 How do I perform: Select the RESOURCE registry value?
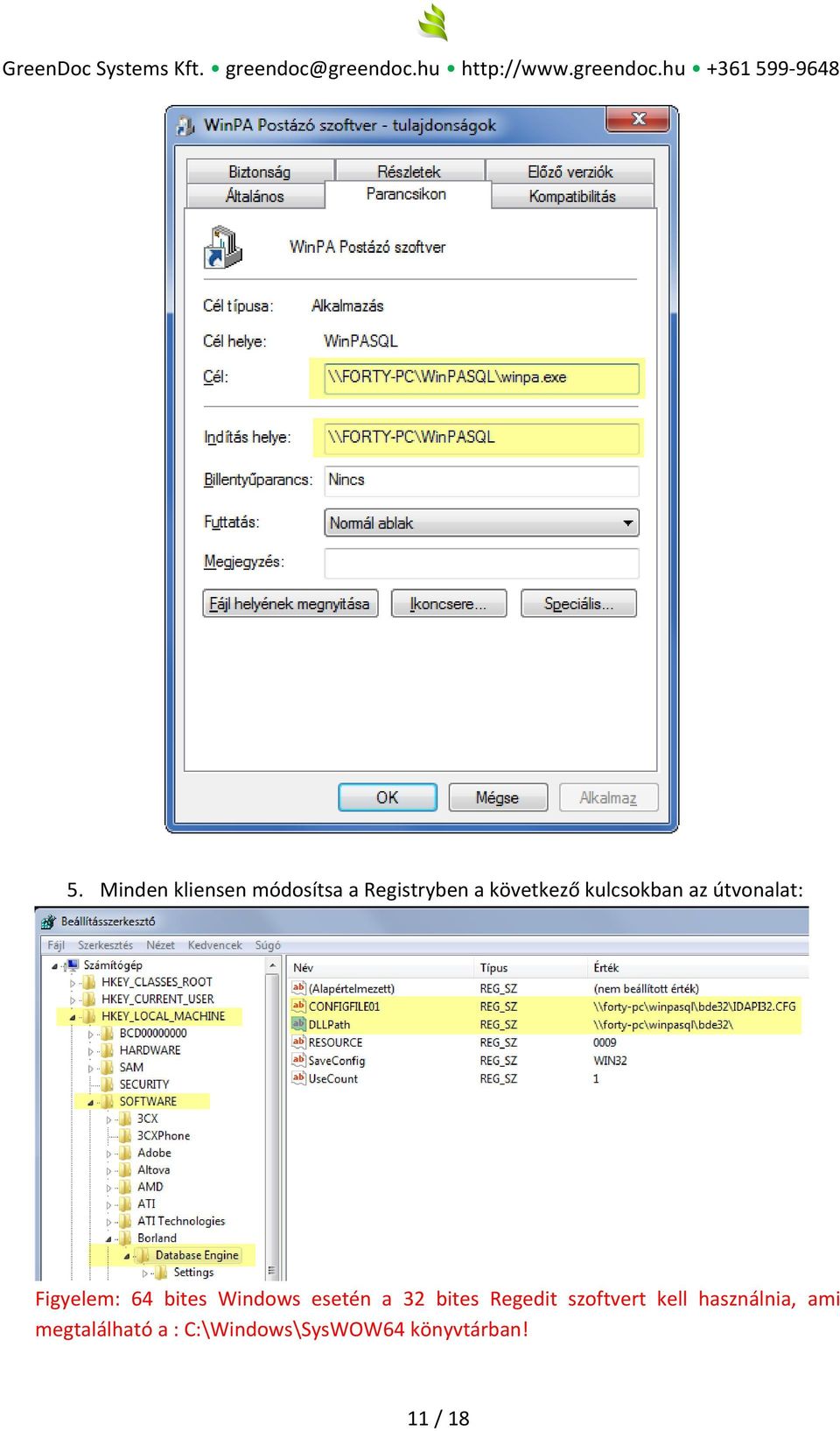335,1042
